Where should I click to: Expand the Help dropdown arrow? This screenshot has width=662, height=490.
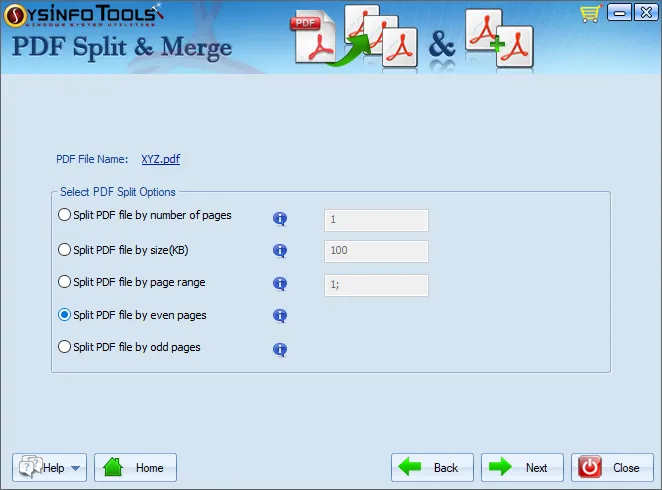pos(76,468)
